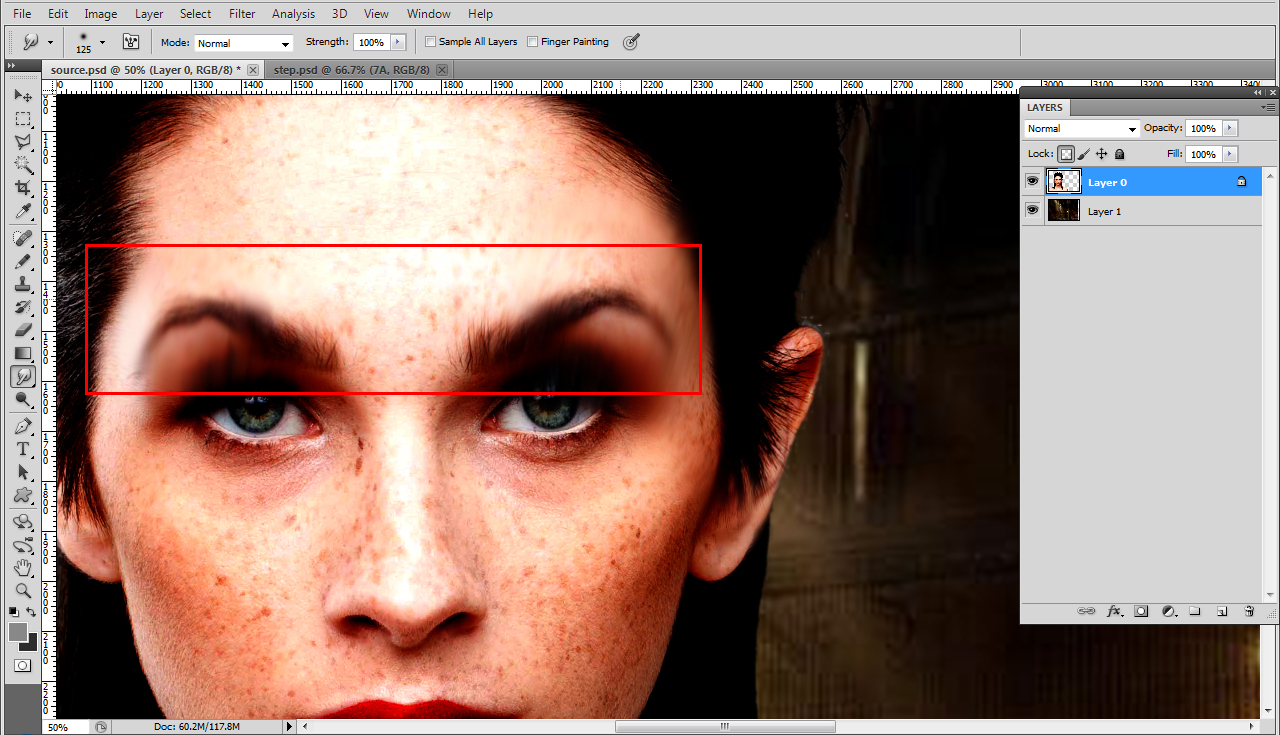The image size is (1280, 735).
Task: Open the Opacity slider arrow
Action: (1230, 128)
